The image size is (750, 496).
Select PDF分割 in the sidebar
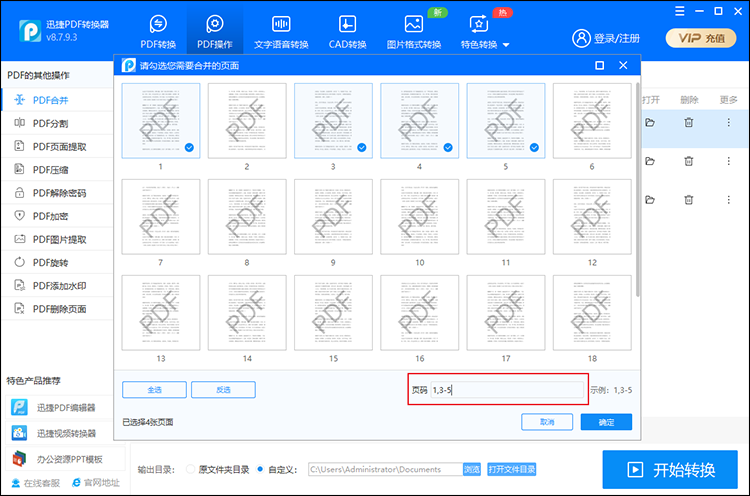pos(56,123)
